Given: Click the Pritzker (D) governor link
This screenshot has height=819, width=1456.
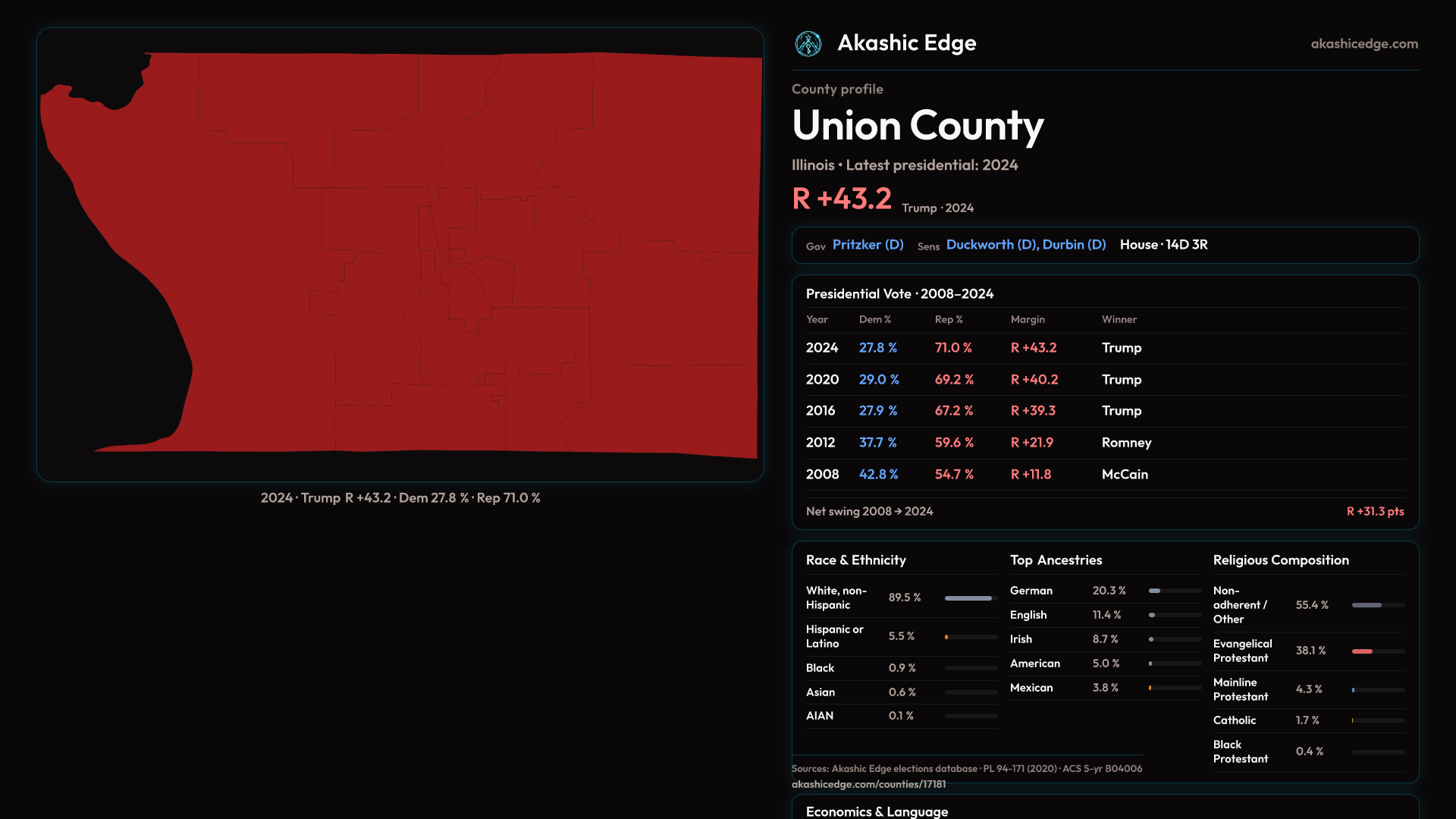Looking at the screenshot, I should [x=868, y=245].
